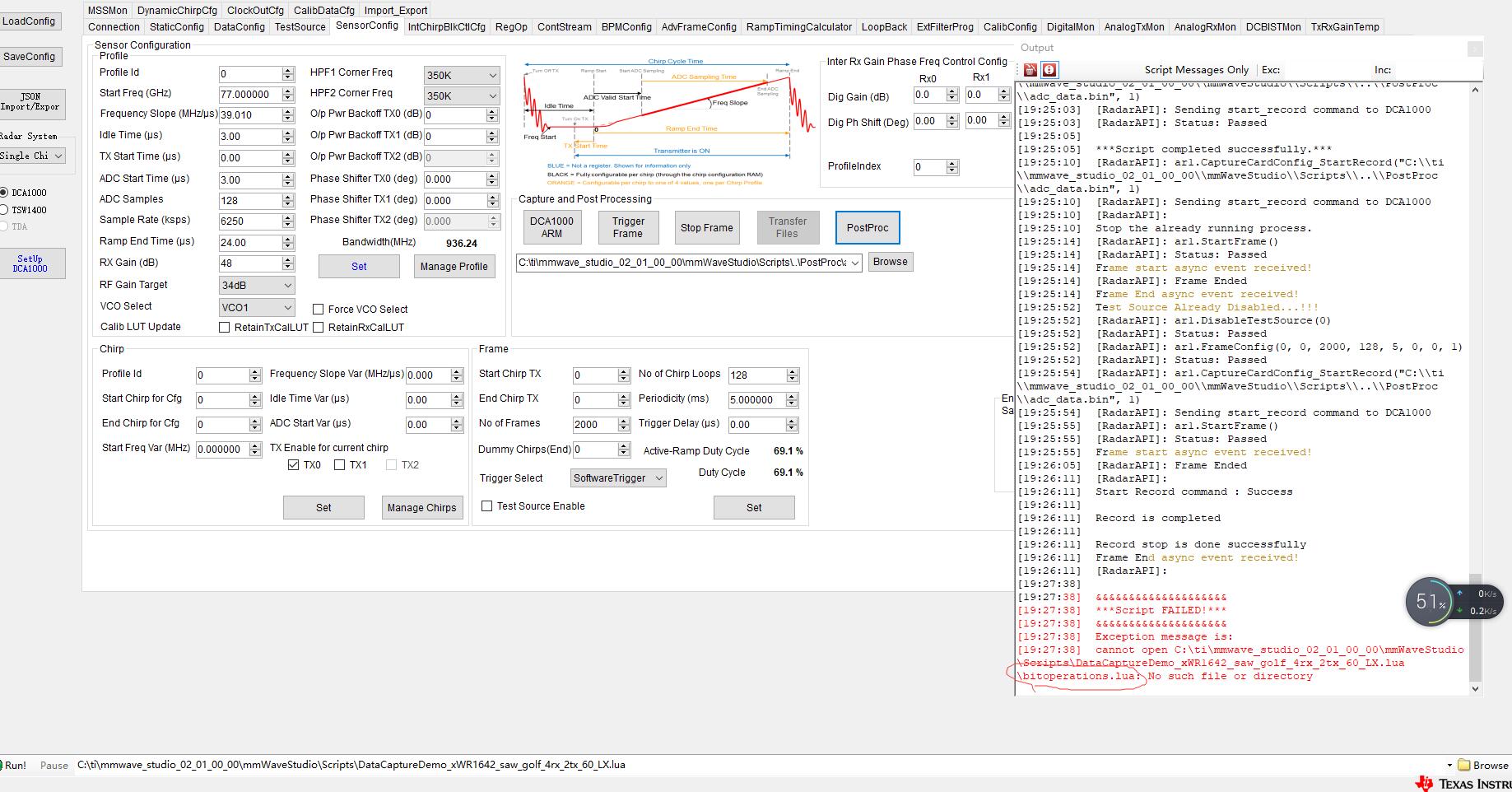Expand the RF Gain Target dropdown
Screen dimensions: 1512x792
(257, 286)
